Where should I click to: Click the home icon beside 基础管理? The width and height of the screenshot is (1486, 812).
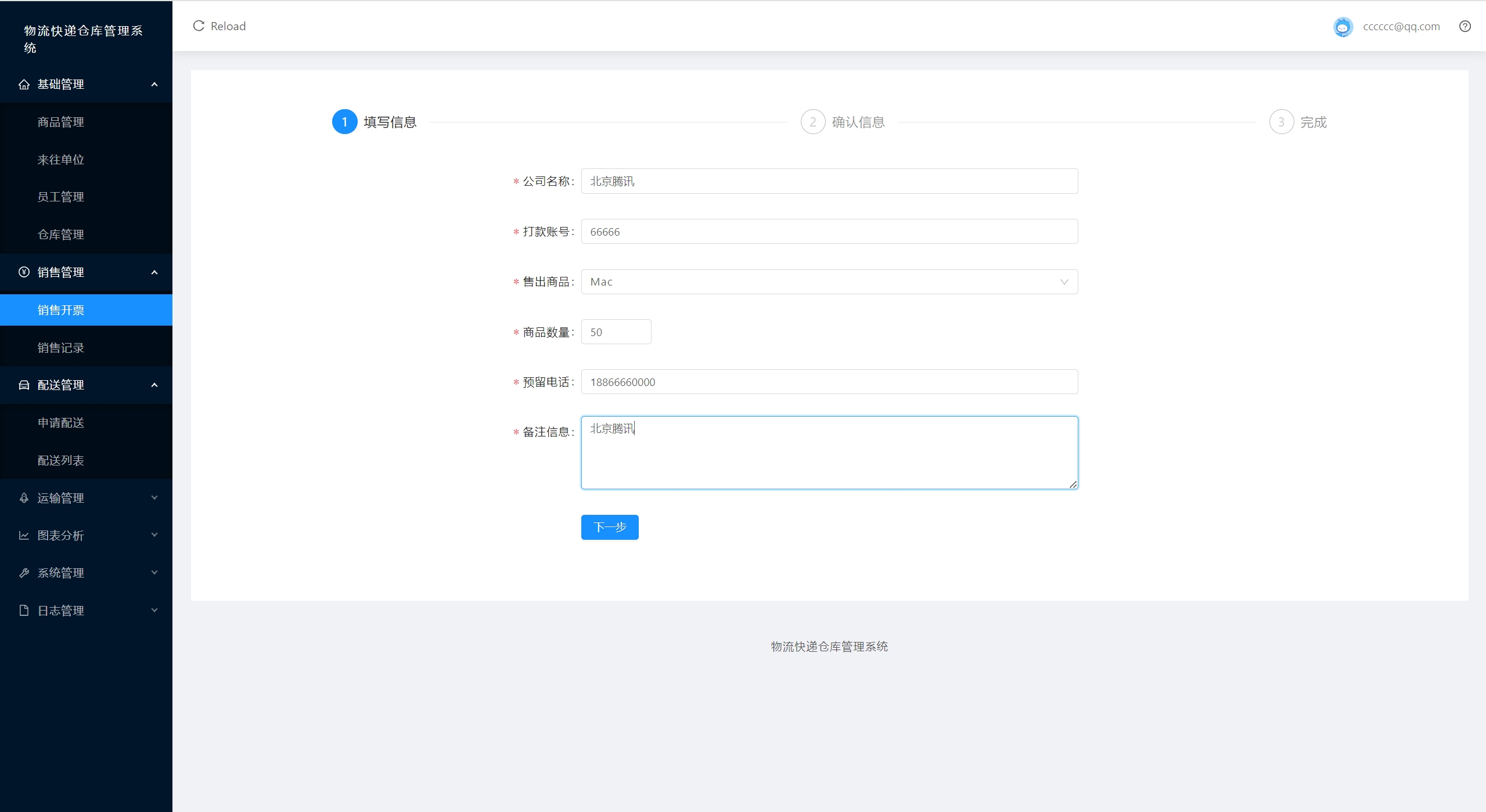click(x=24, y=84)
